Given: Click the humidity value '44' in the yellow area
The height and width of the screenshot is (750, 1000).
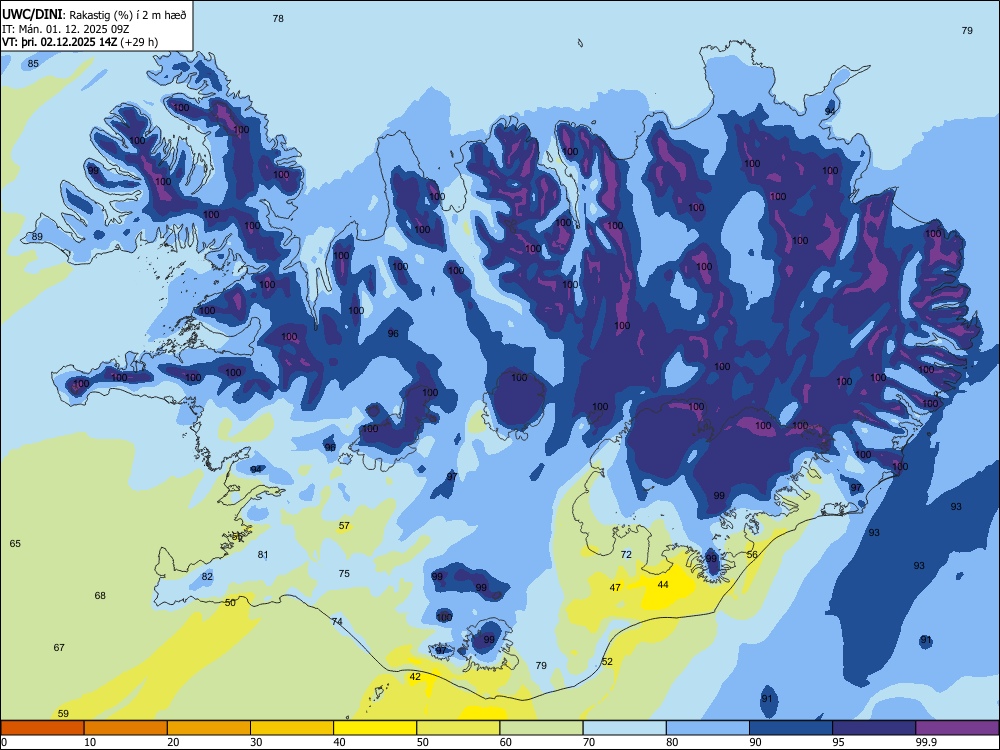Looking at the screenshot, I should point(663,584).
